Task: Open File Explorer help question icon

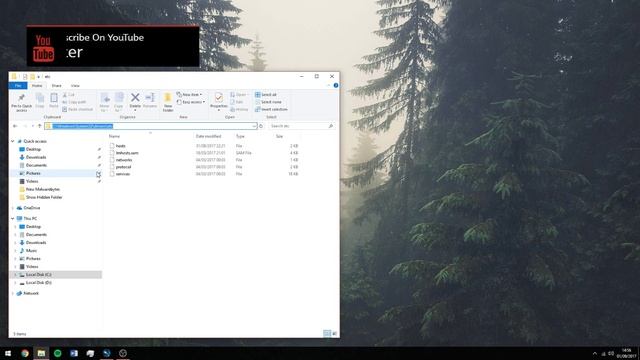Action: click(336, 85)
